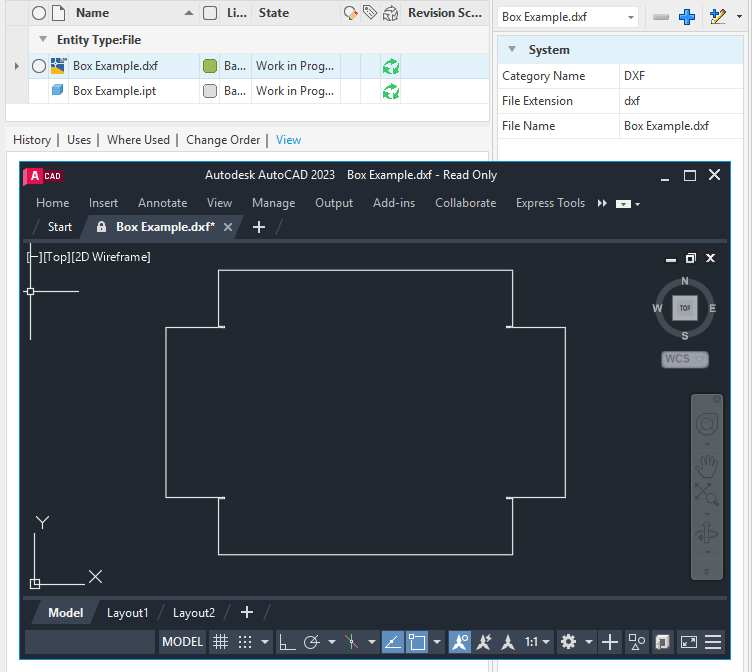Collapse the System properties section
752x672 pixels.
(x=512, y=49)
